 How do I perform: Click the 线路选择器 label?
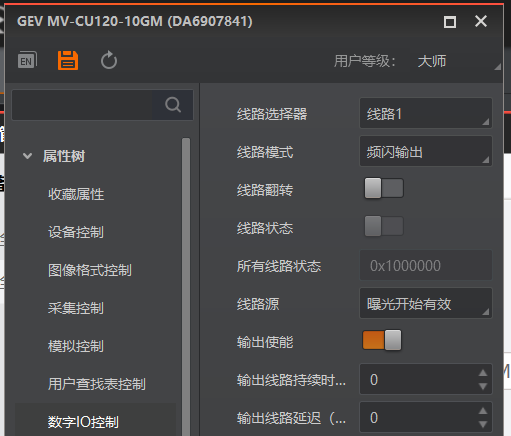point(272,114)
